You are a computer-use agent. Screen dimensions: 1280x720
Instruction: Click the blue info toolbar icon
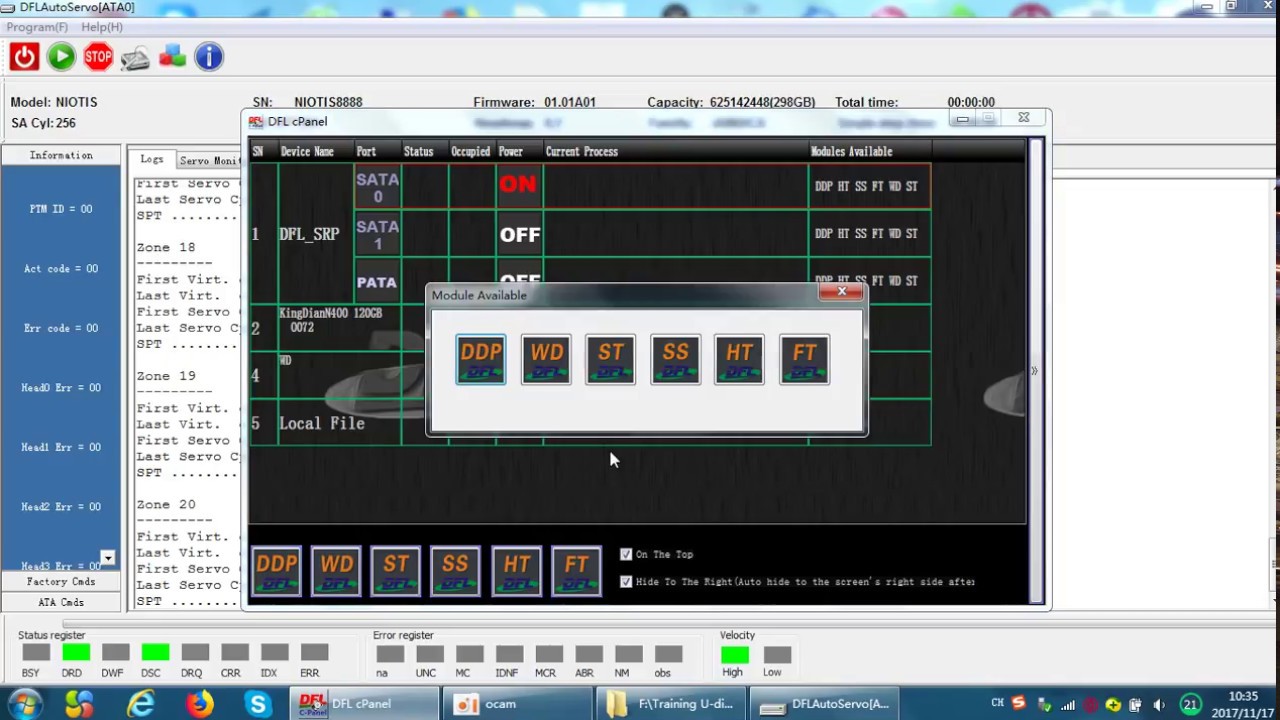coord(209,57)
